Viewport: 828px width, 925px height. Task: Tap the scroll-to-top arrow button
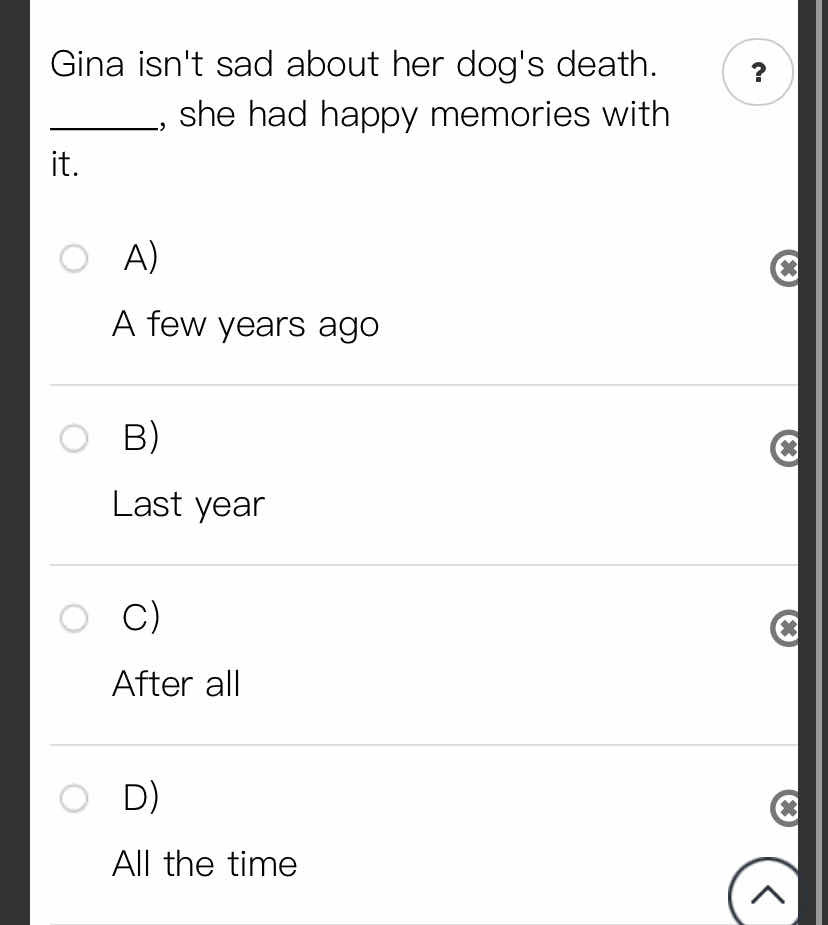(764, 892)
